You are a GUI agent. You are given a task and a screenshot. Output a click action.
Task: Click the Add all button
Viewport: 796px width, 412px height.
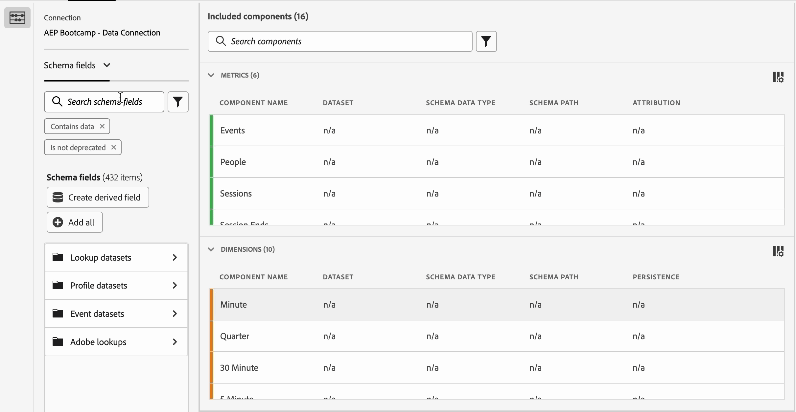click(x=75, y=222)
